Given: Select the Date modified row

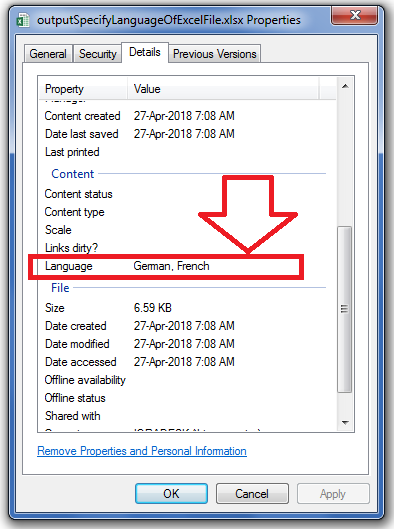Looking at the screenshot, I should click(185, 344).
